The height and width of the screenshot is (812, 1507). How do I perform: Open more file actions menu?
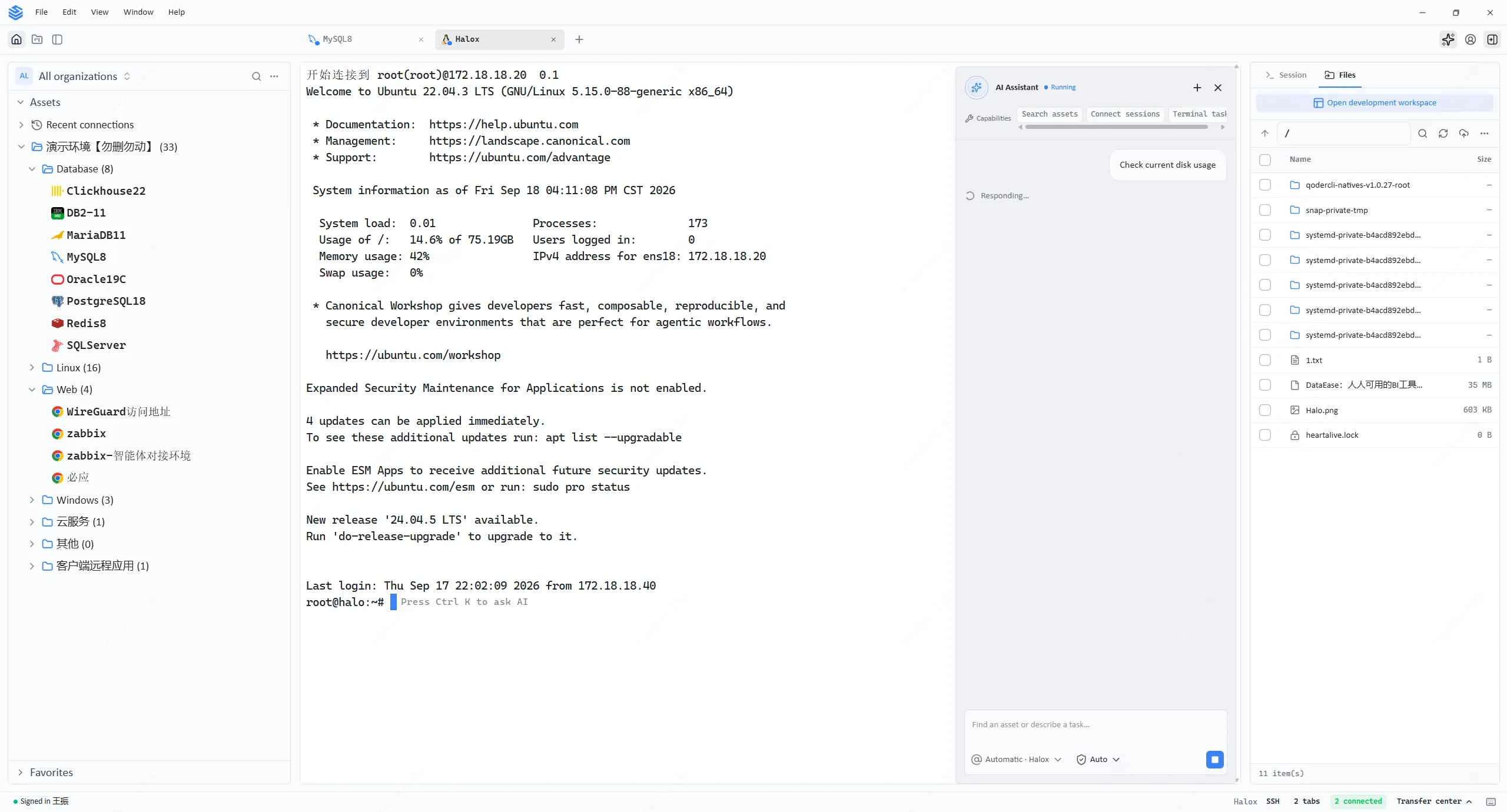pos(1485,134)
